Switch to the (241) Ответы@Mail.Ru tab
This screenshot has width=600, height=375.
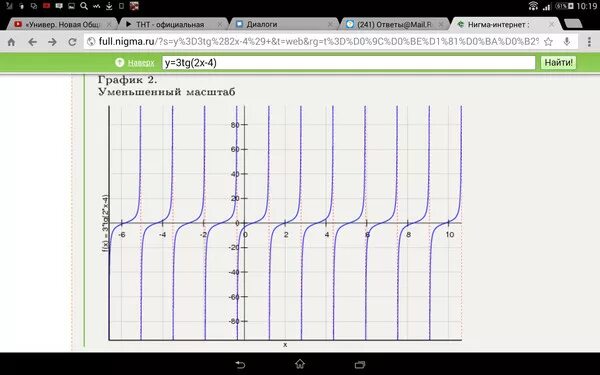395,24
